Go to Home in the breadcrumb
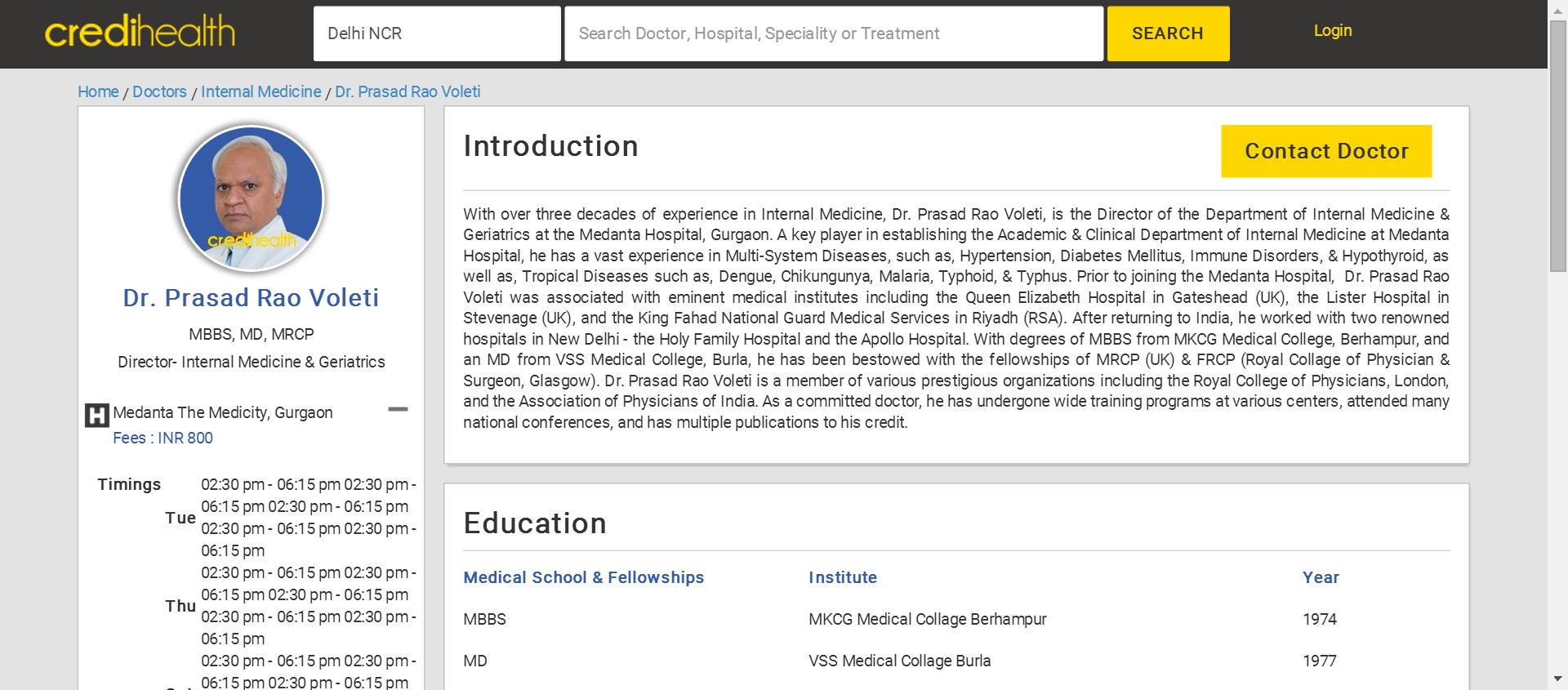1568x690 pixels. [x=98, y=91]
